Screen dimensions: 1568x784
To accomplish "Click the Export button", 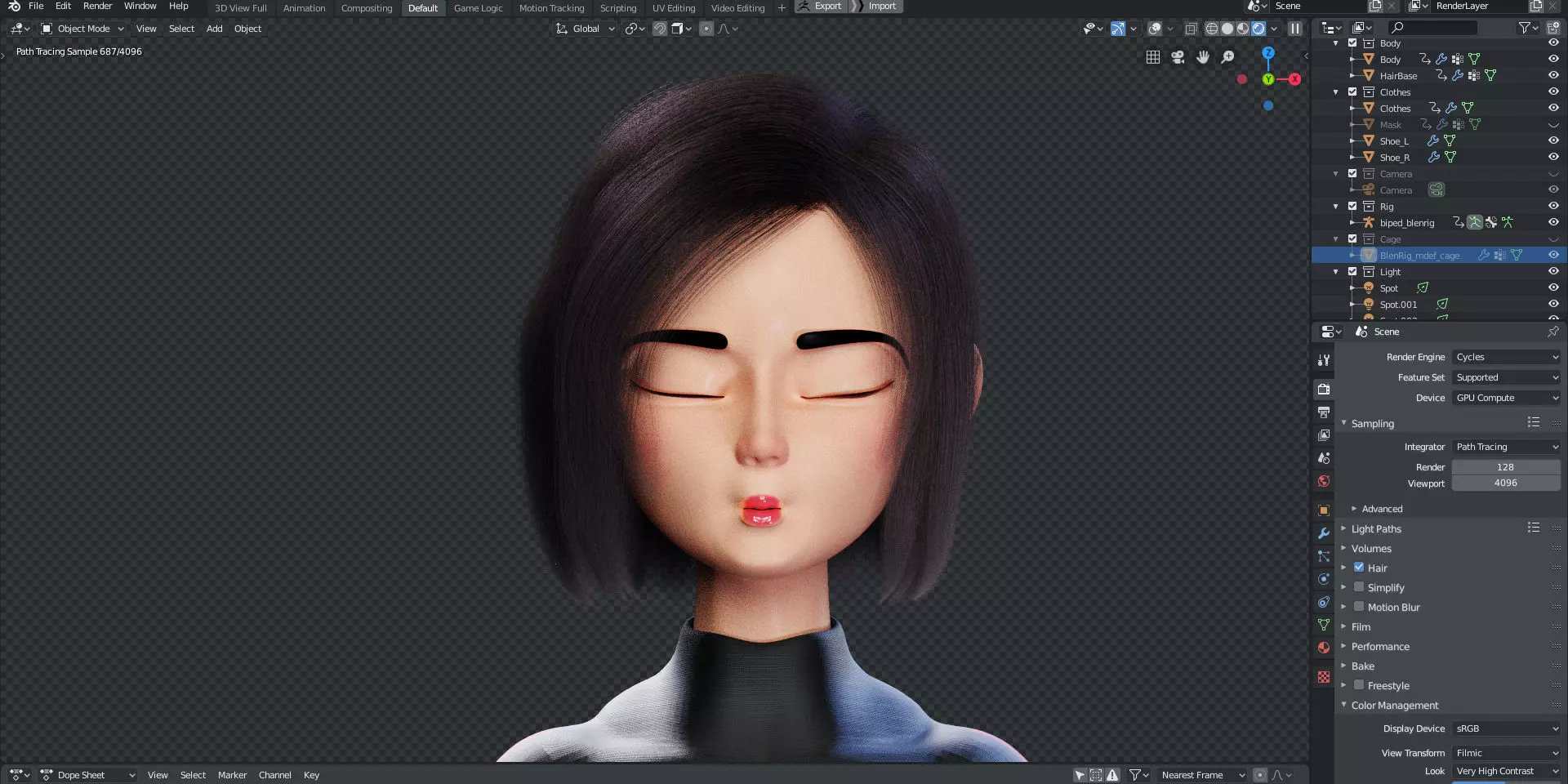I will 821,6.
